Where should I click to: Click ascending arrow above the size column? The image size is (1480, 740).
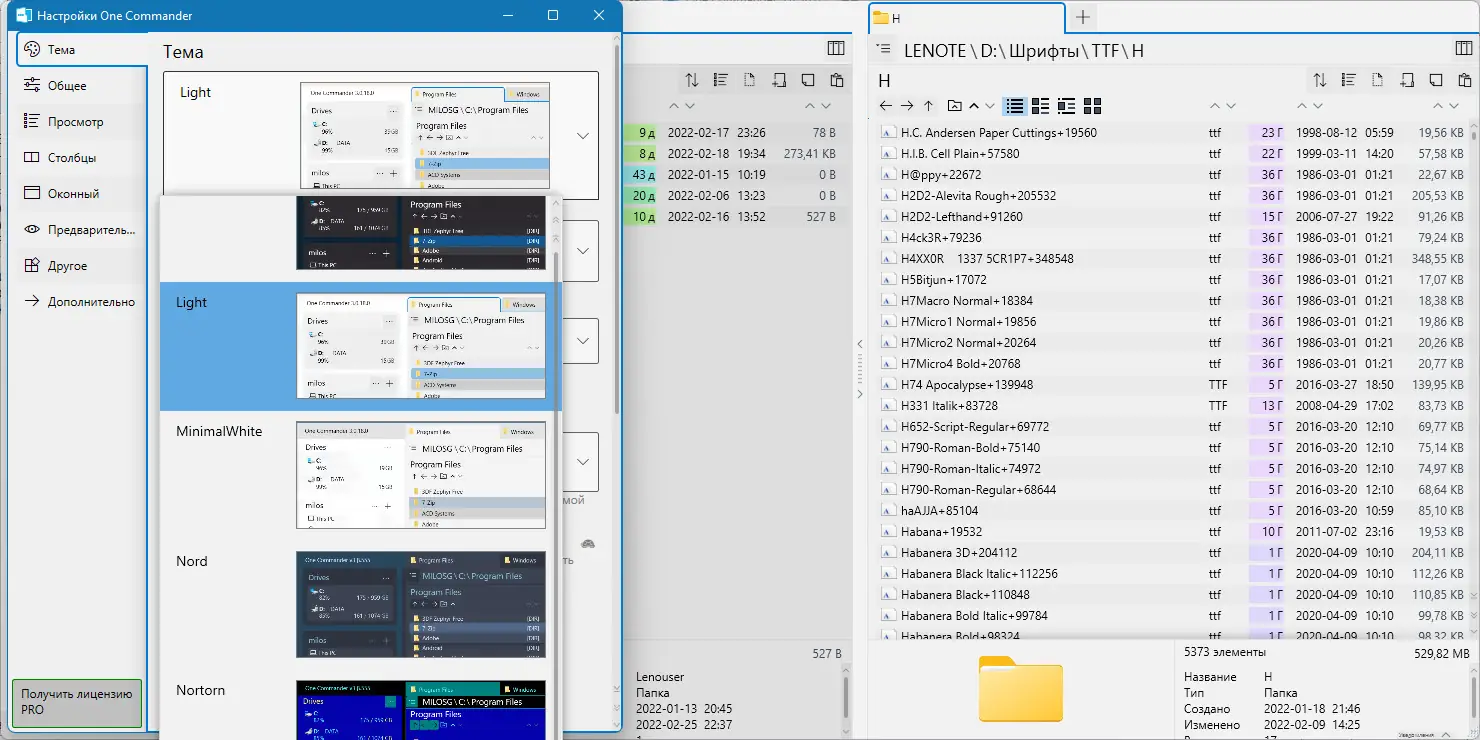[x=1437, y=105]
